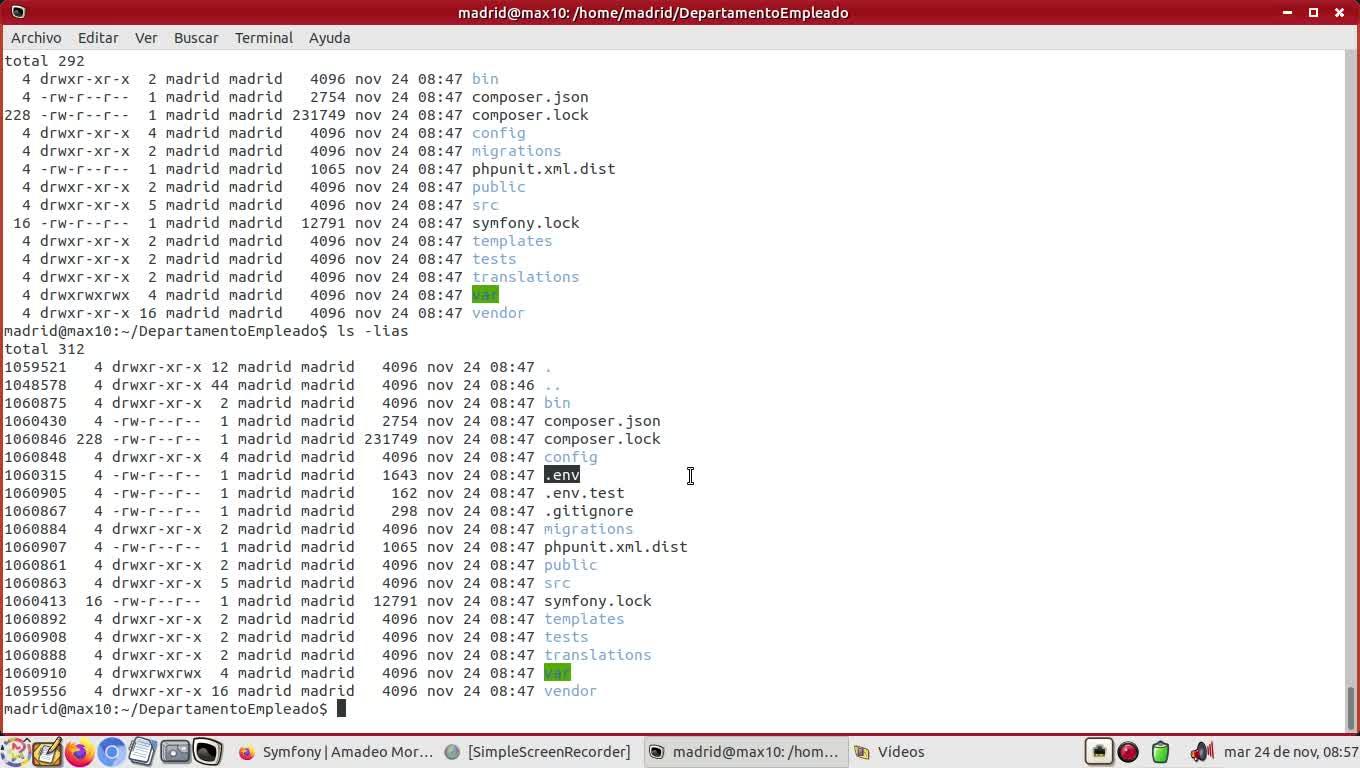
Task: Click the red recording tray indicator
Action: 1128,752
